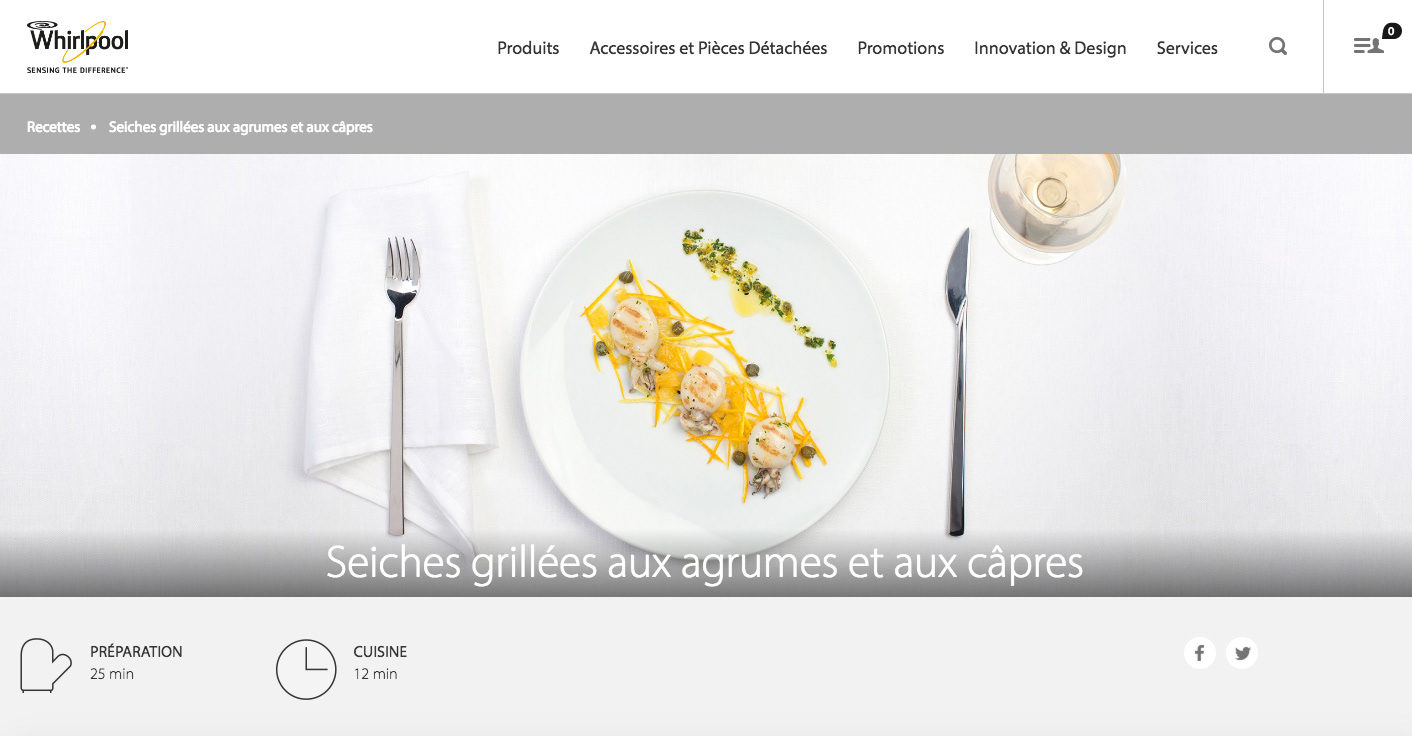Open the Promotions menu item
1412x736 pixels.
click(901, 48)
